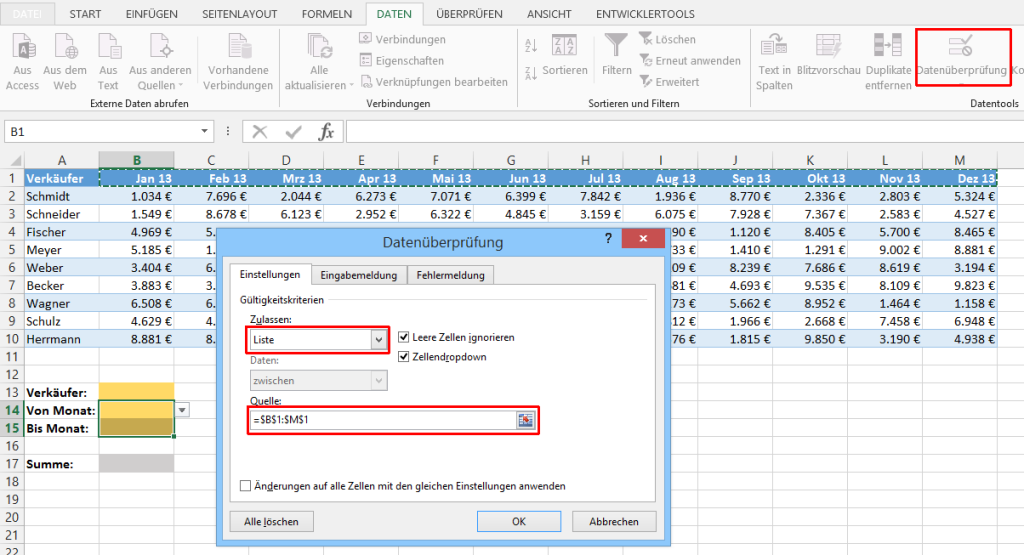Open Alle aktualisieren dropdown arrow
Viewport: 1024px width, 555px height.
[351, 86]
